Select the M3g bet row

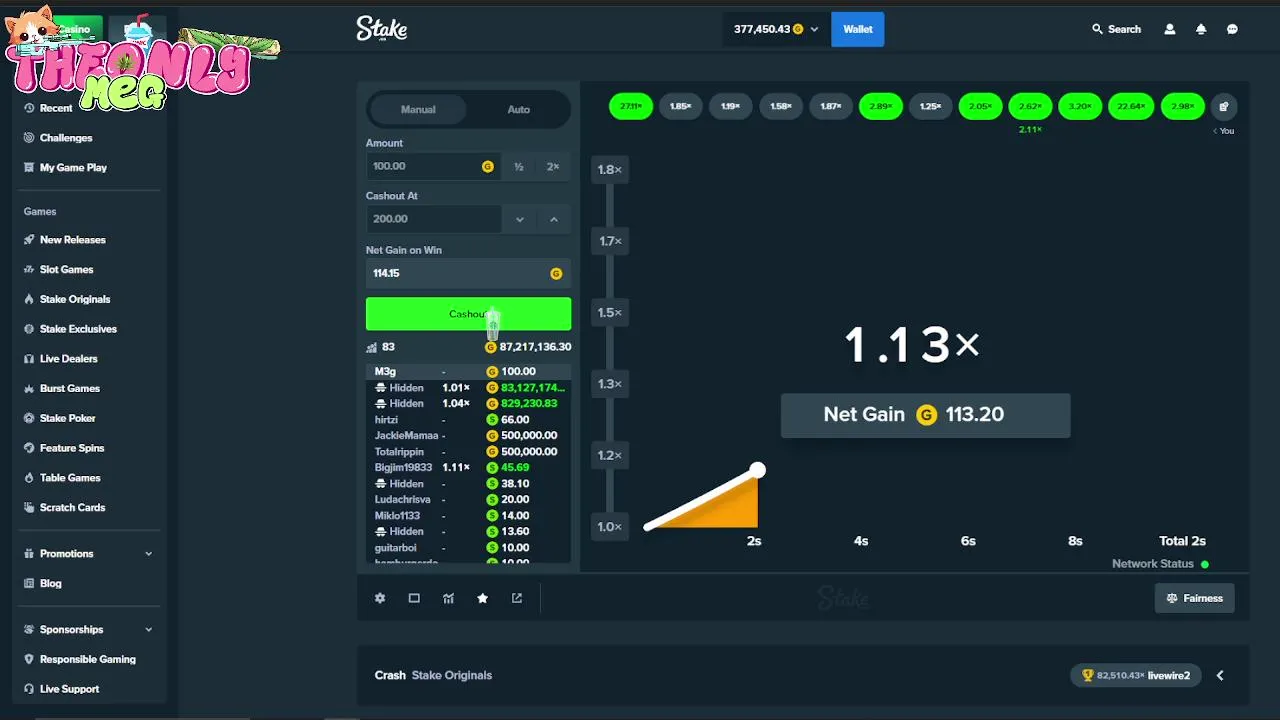(468, 372)
